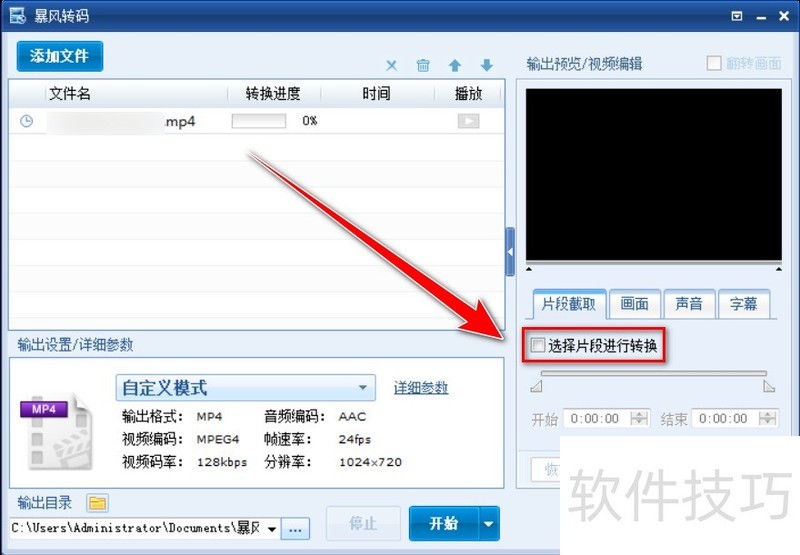The height and width of the screenshot is (555, 800).
Task: Open the dropdown arrow beside 开始
Action: (489, 523)
